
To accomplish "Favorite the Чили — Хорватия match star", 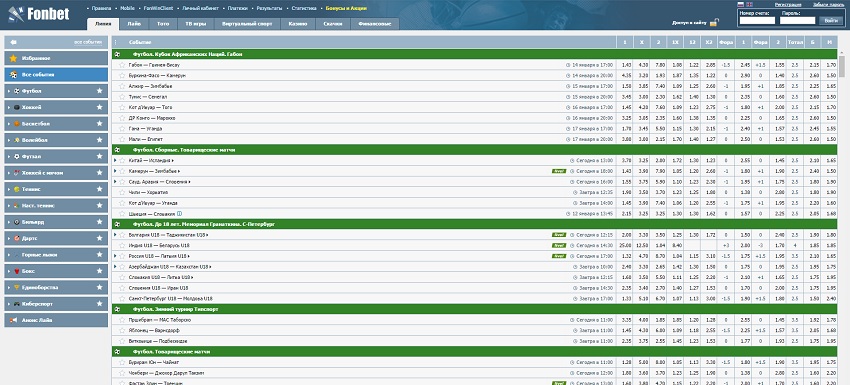I will (x=123, y=192).
